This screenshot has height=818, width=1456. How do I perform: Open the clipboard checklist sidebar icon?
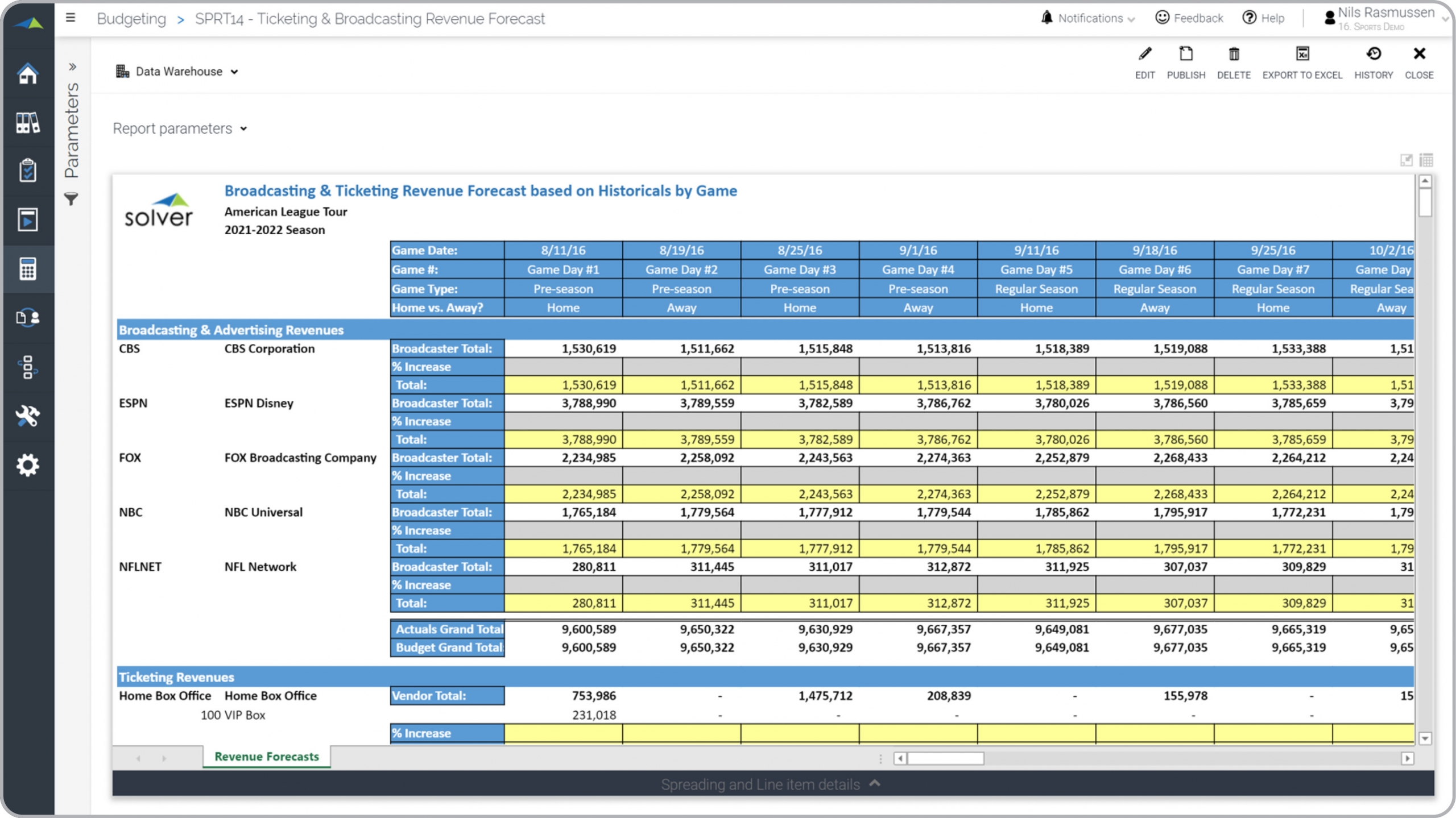(27, 171)
